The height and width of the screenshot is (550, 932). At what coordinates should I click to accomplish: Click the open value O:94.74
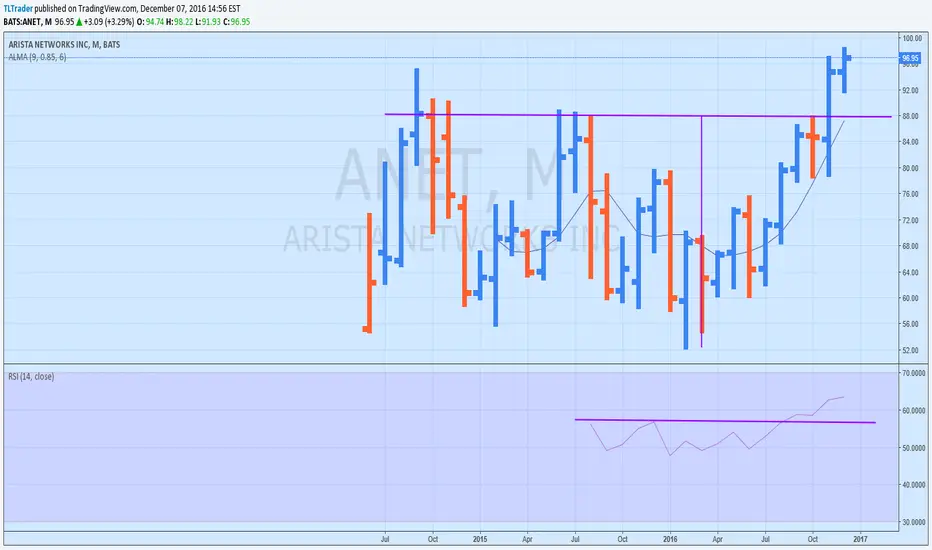[x=150, y=21]
